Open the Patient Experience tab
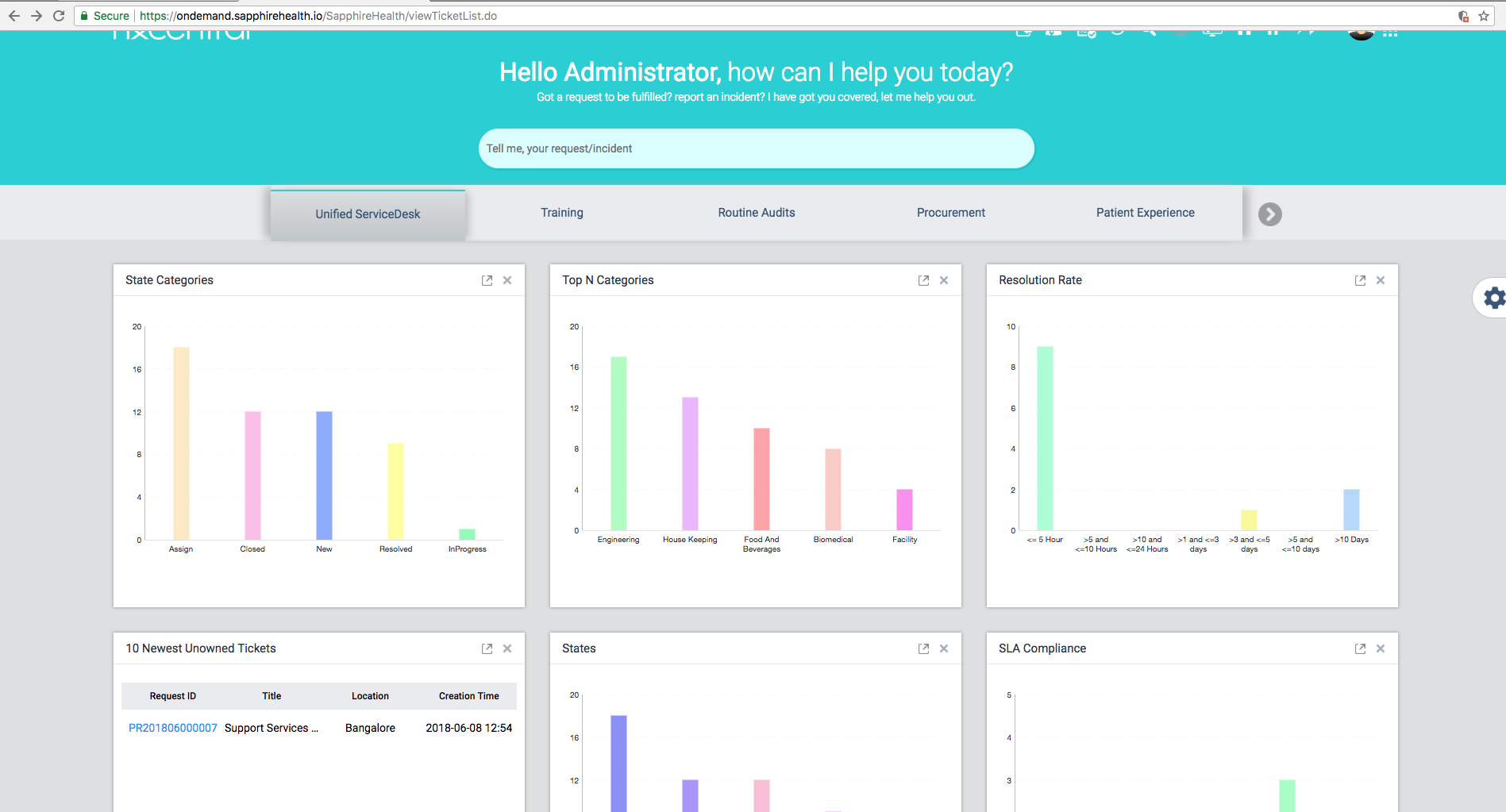Viewport: 1506px width, 812px height. (x=1146, y=213)
